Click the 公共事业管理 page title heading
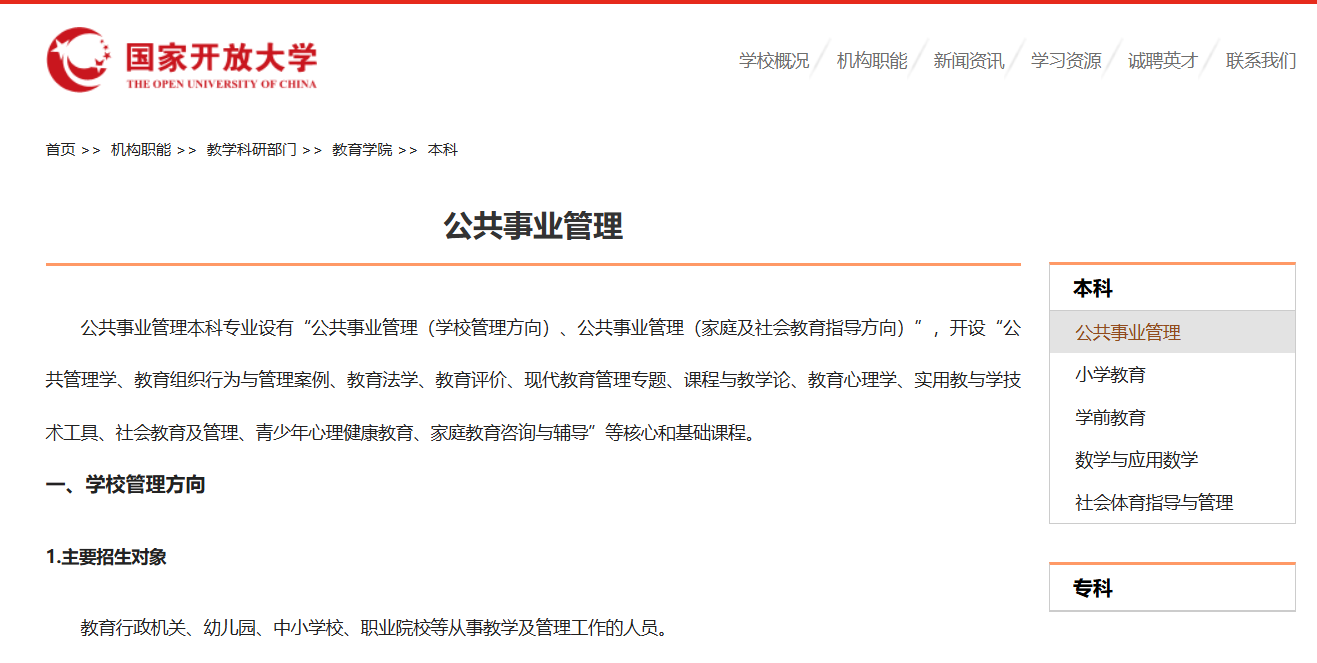Image resolution: width=1317 pixels, height=663 pixels. 533,227
